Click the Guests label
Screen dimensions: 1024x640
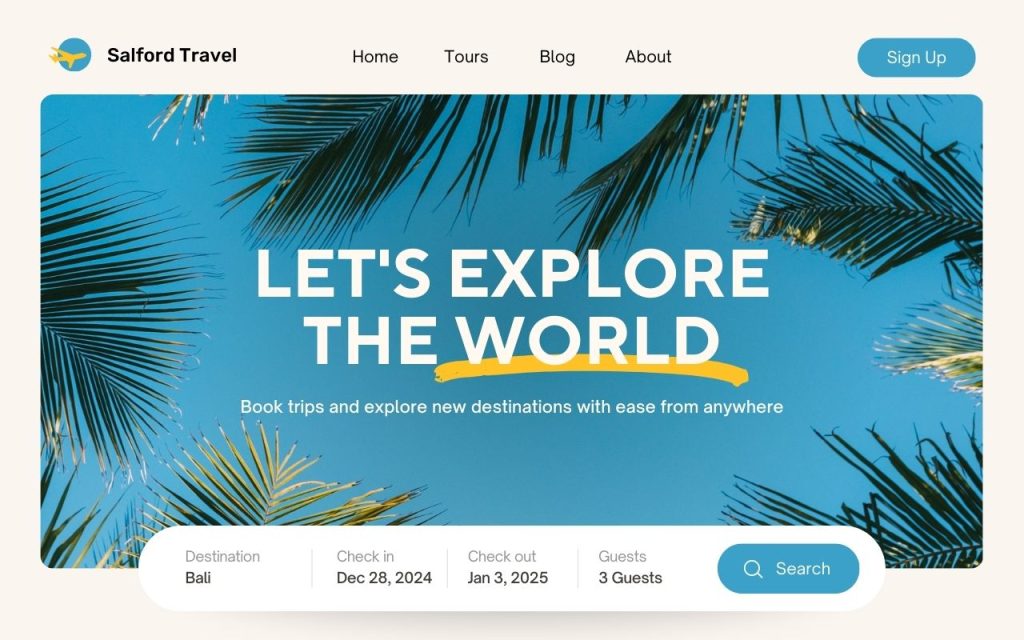[x=622, y=556]
